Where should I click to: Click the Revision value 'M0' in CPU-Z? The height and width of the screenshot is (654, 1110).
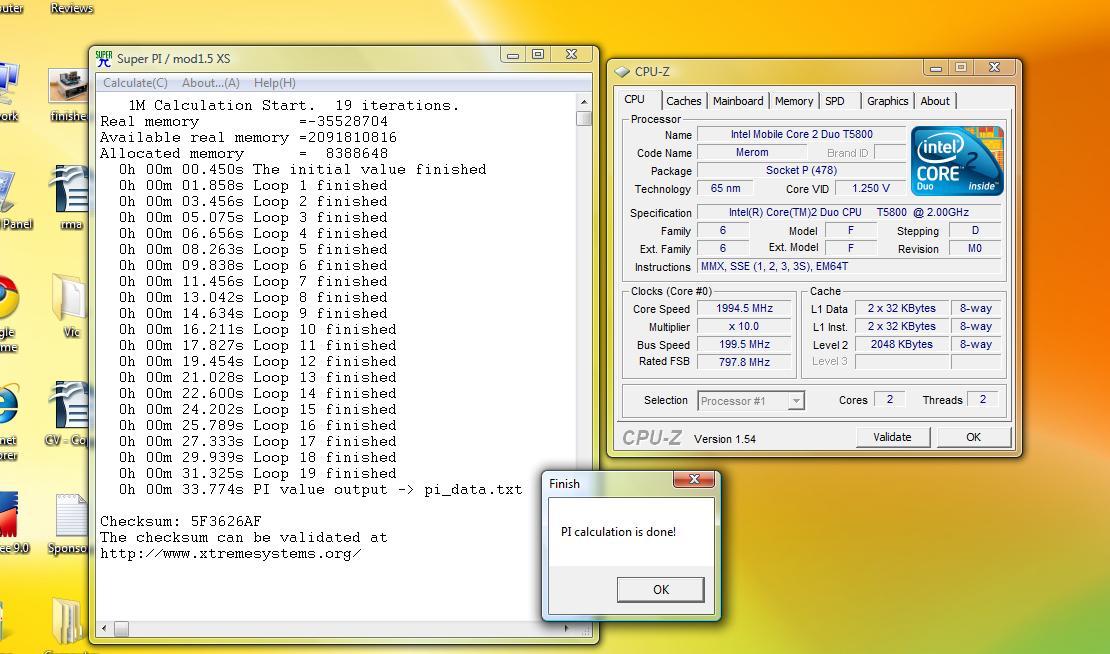click(x=975, y=248)
